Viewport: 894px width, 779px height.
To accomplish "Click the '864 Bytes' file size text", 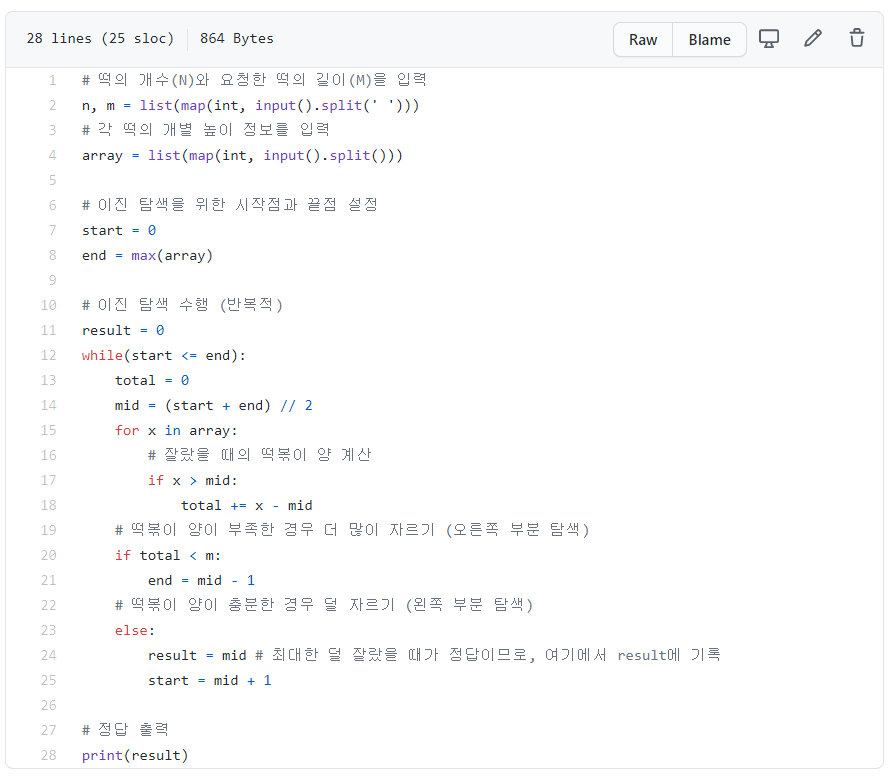I will 237,38.
